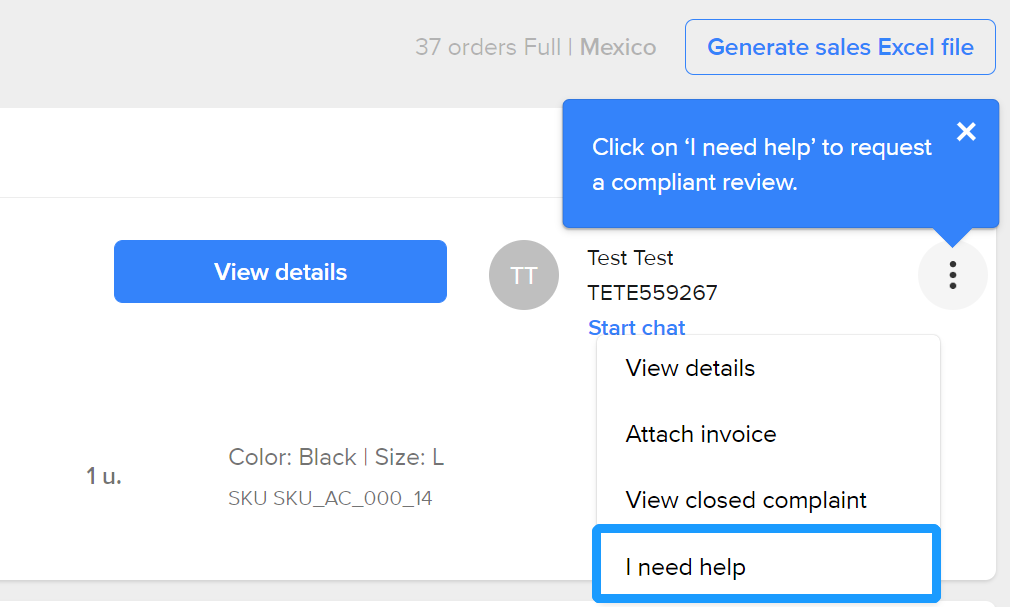Click the TT customer avatar
The height and width of the screenshot is (607, 1010).
click(524, 275)
